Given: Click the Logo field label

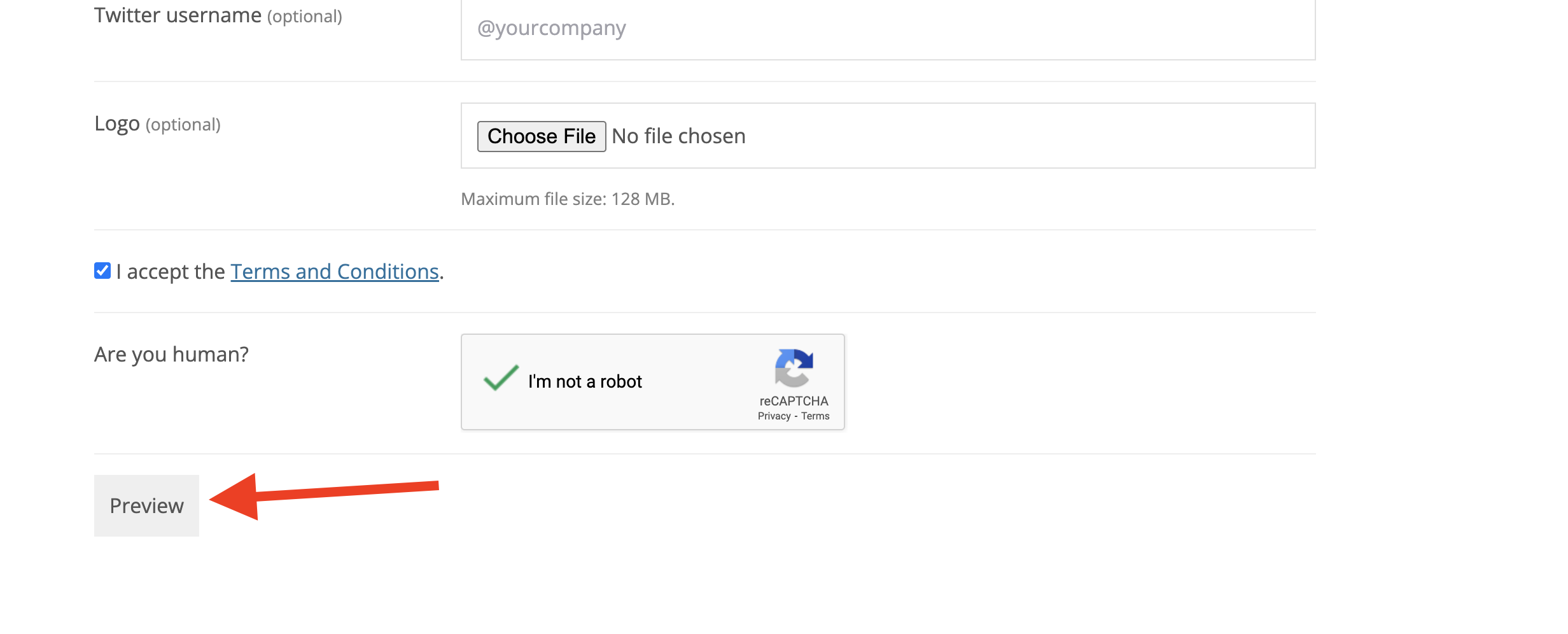Looking at the screenshot, I should click(x=117, y=123).
